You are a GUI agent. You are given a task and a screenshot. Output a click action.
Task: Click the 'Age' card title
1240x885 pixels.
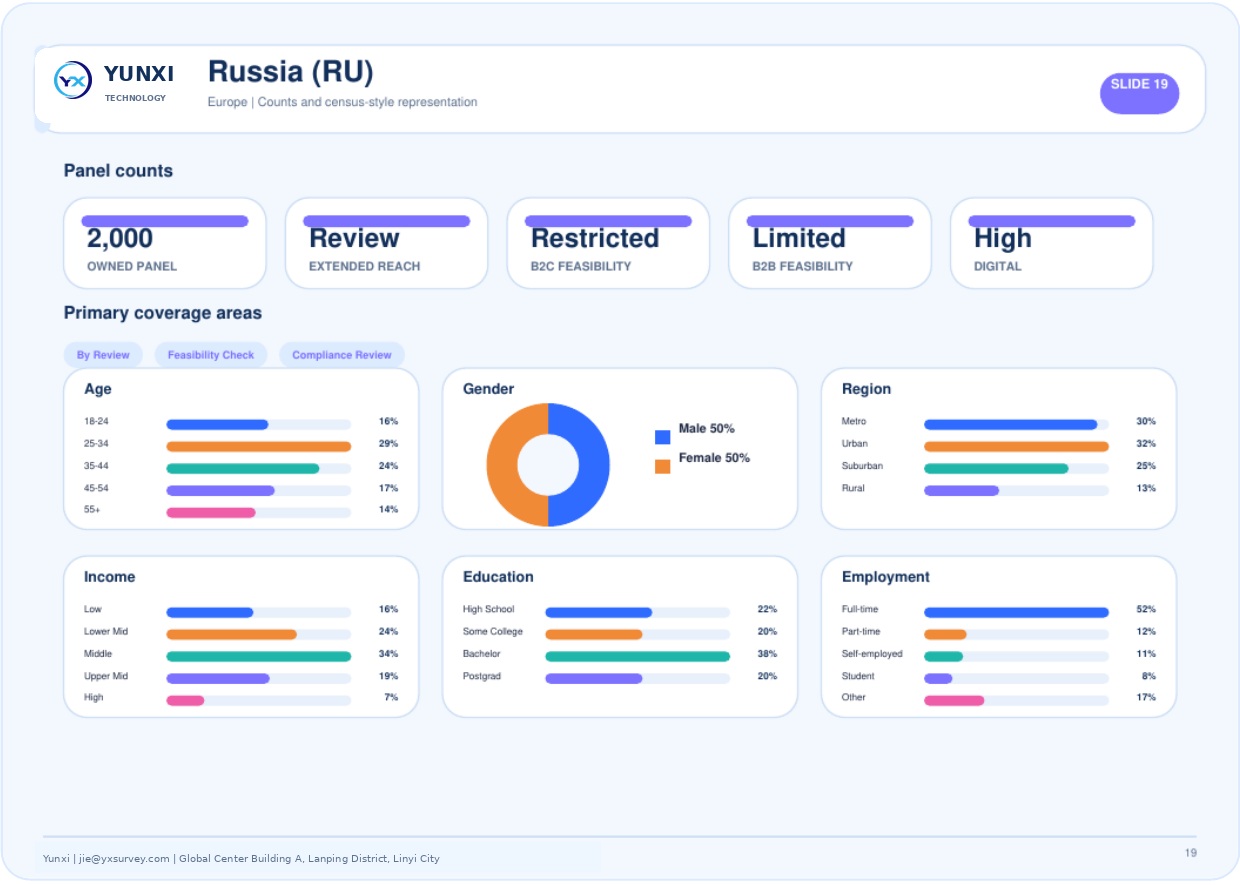(x=98, y=389)
